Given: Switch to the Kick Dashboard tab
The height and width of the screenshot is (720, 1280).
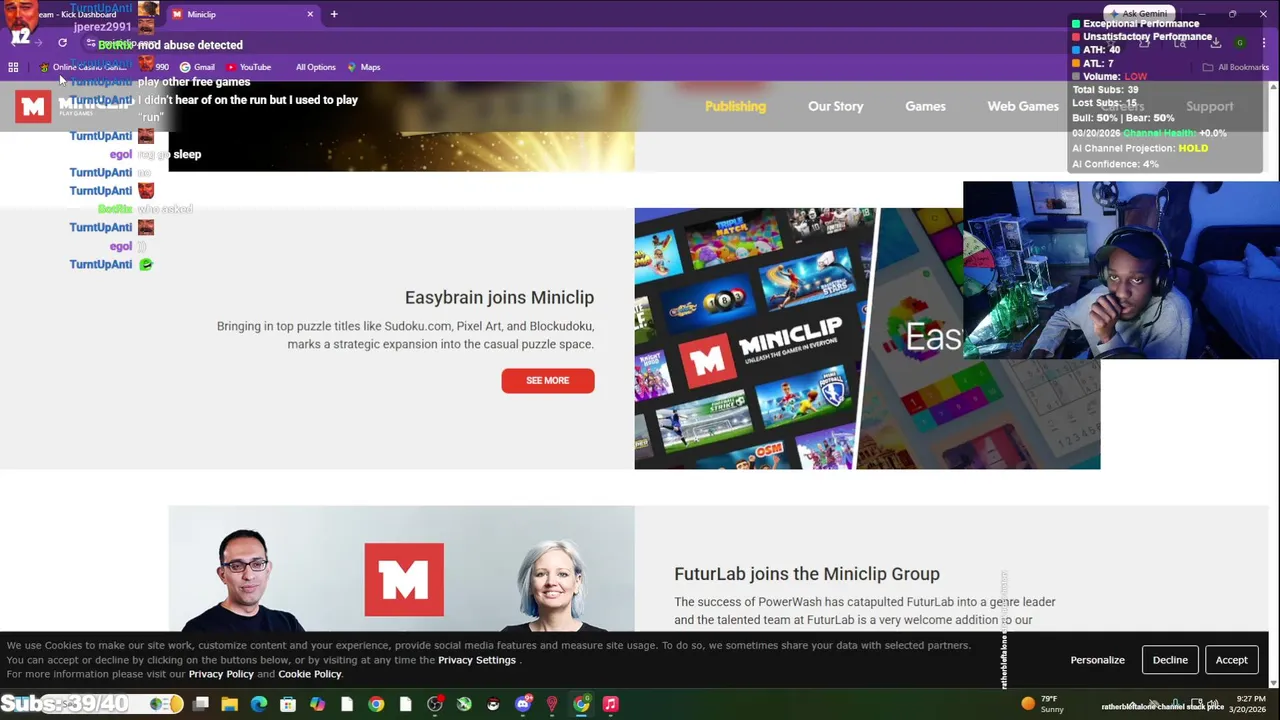Looking at the screenshot, I should point(80,14).
